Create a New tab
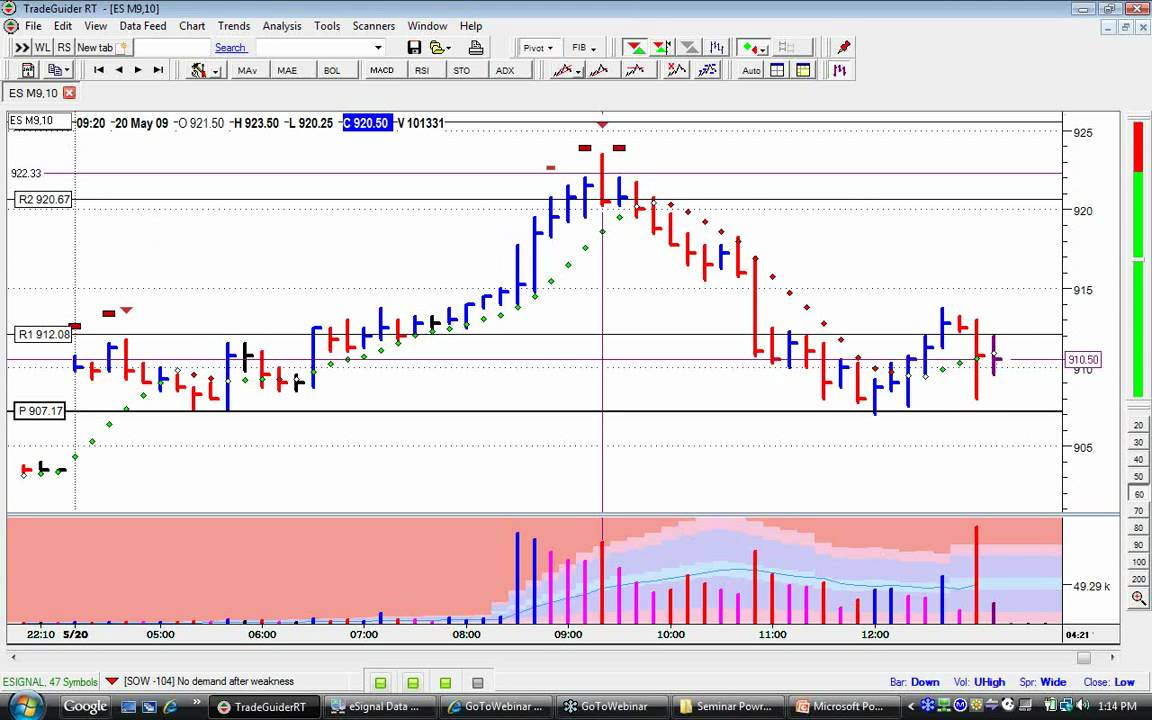This screenshot has height=720, width=1152. pyautogui.click(x=102, y=48)
